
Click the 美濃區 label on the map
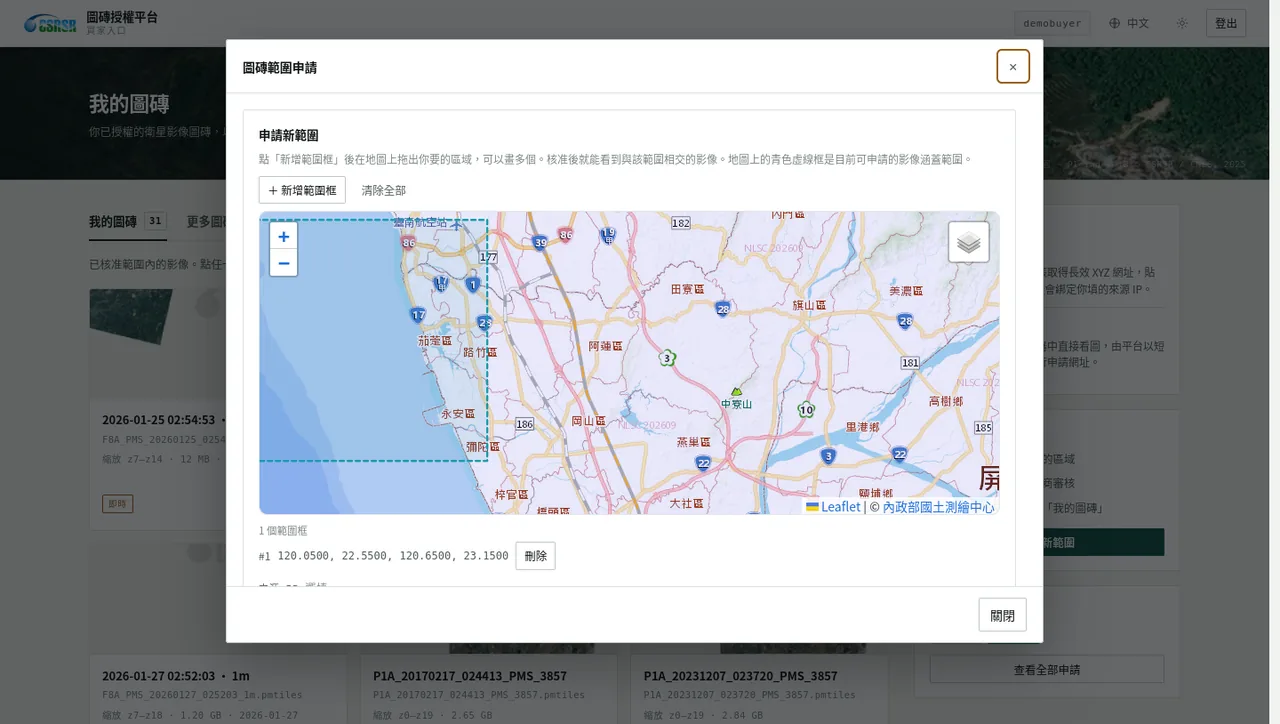point(908,291)
